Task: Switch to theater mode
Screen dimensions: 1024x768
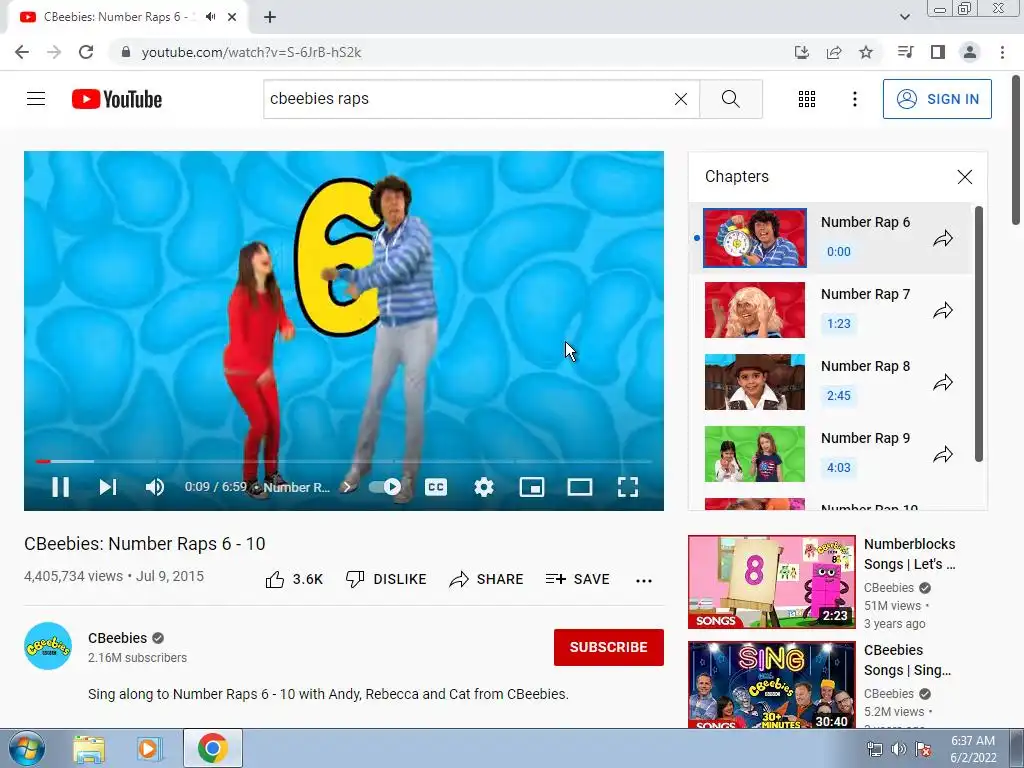Action: point(579,487)
